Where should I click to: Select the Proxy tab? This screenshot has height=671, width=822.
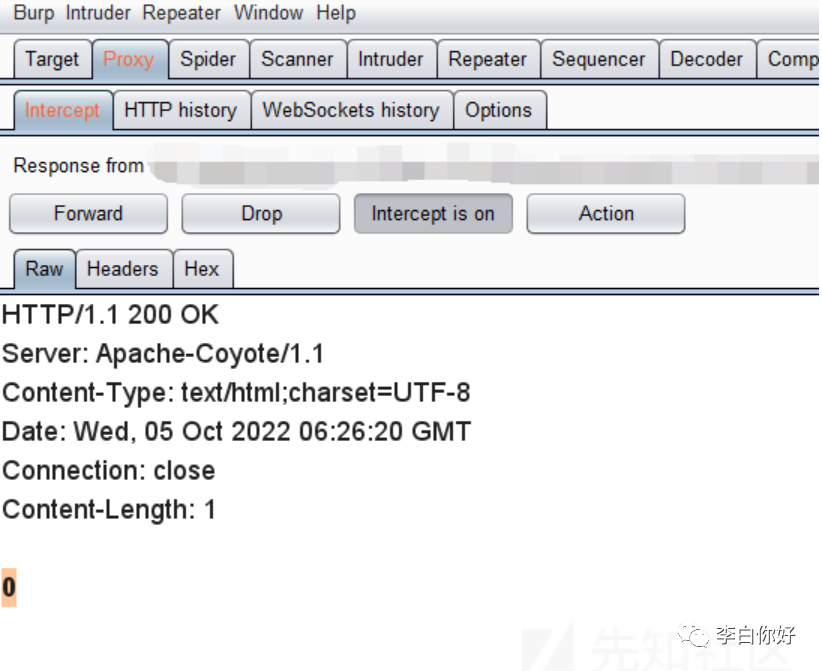[x=130, y=59]
